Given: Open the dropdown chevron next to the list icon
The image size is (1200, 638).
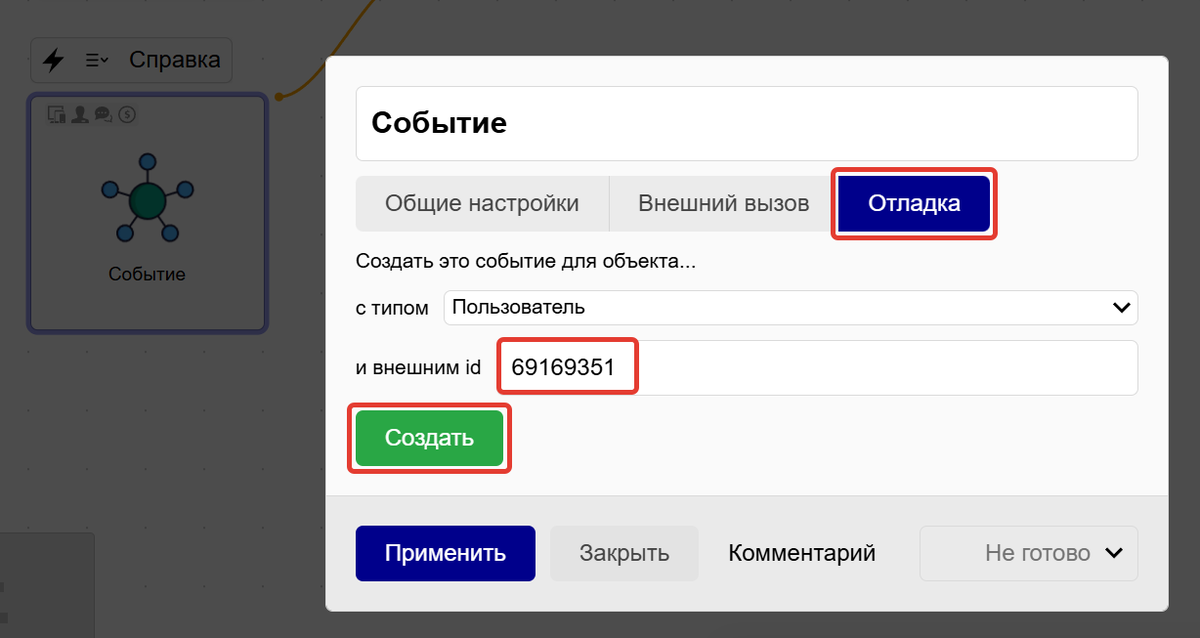Looking at the screenshot, I should [x=106, y=59].
